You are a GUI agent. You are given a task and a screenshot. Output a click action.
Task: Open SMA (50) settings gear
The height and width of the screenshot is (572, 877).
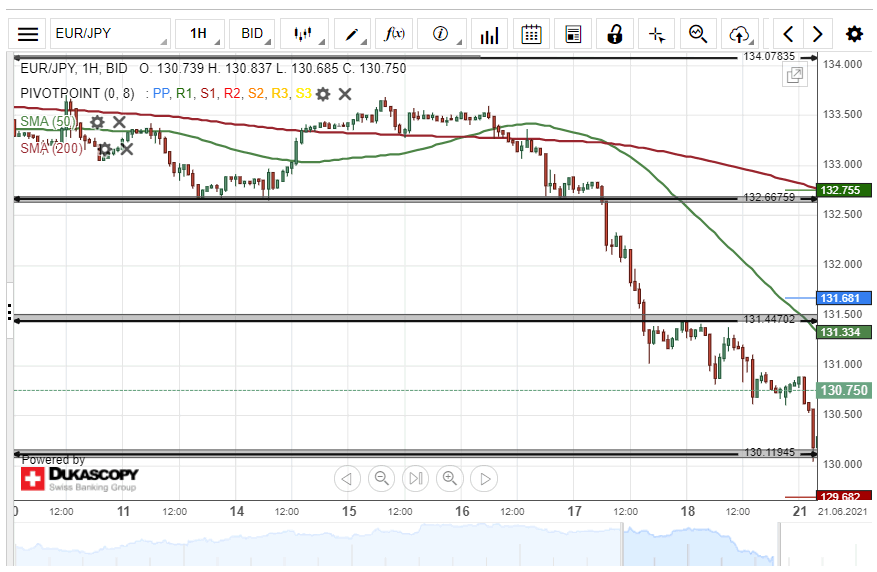click(97, 122)
